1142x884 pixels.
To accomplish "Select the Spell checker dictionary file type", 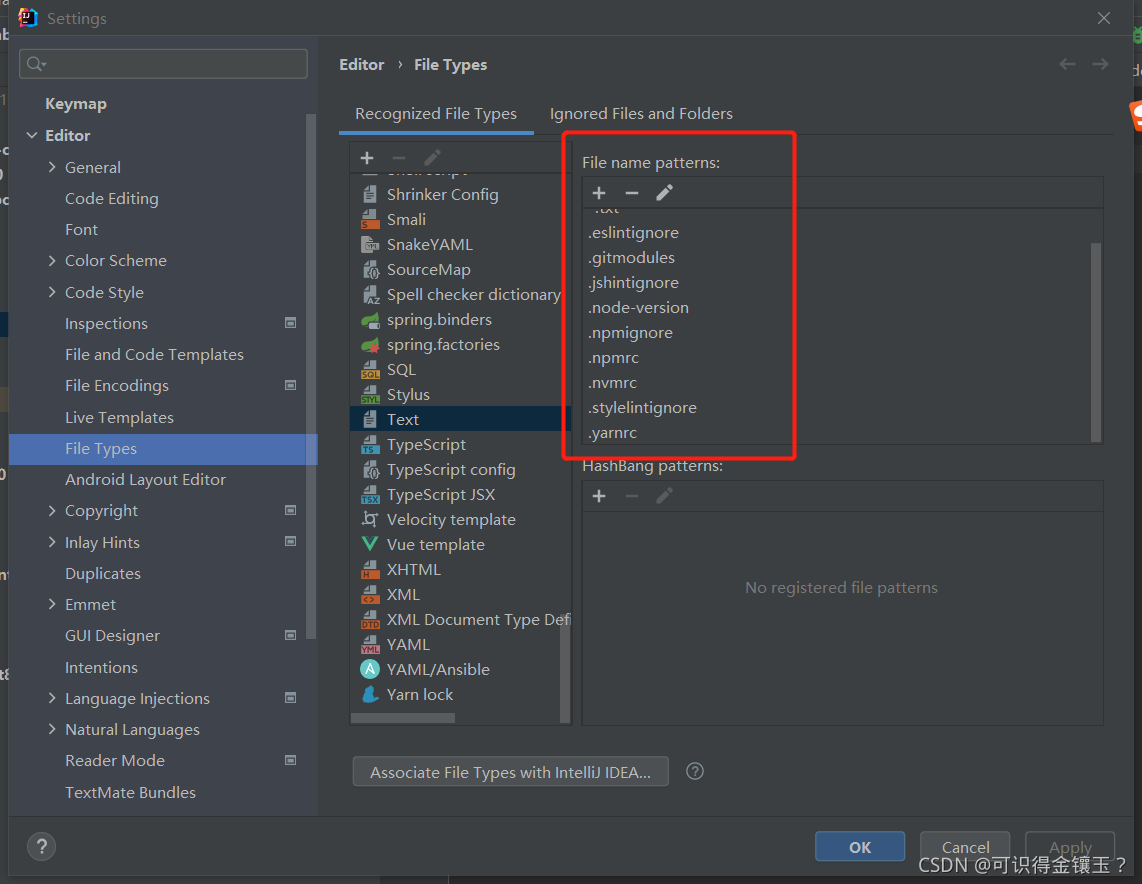I will (x=461, y=295).
